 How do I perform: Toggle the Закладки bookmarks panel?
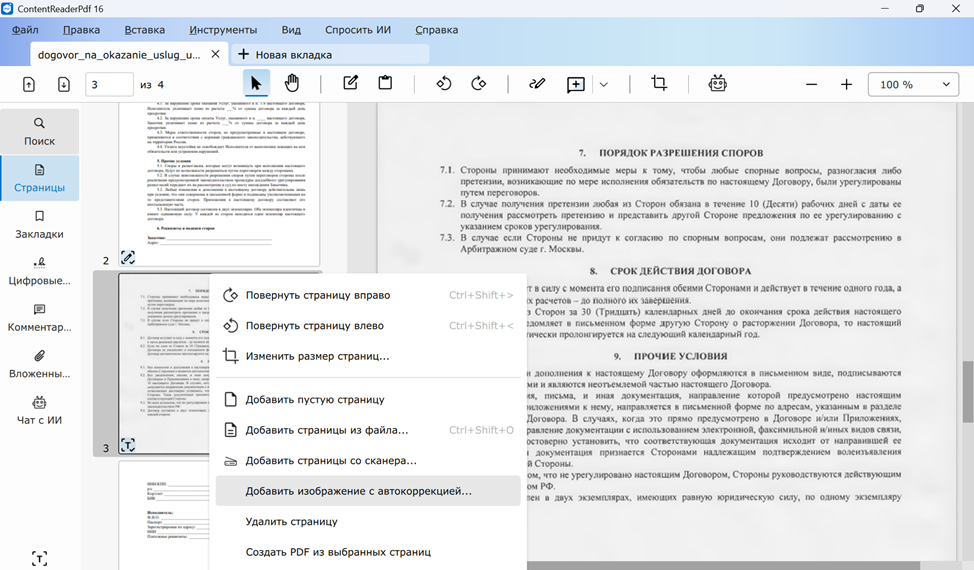(x=40, y=224)
